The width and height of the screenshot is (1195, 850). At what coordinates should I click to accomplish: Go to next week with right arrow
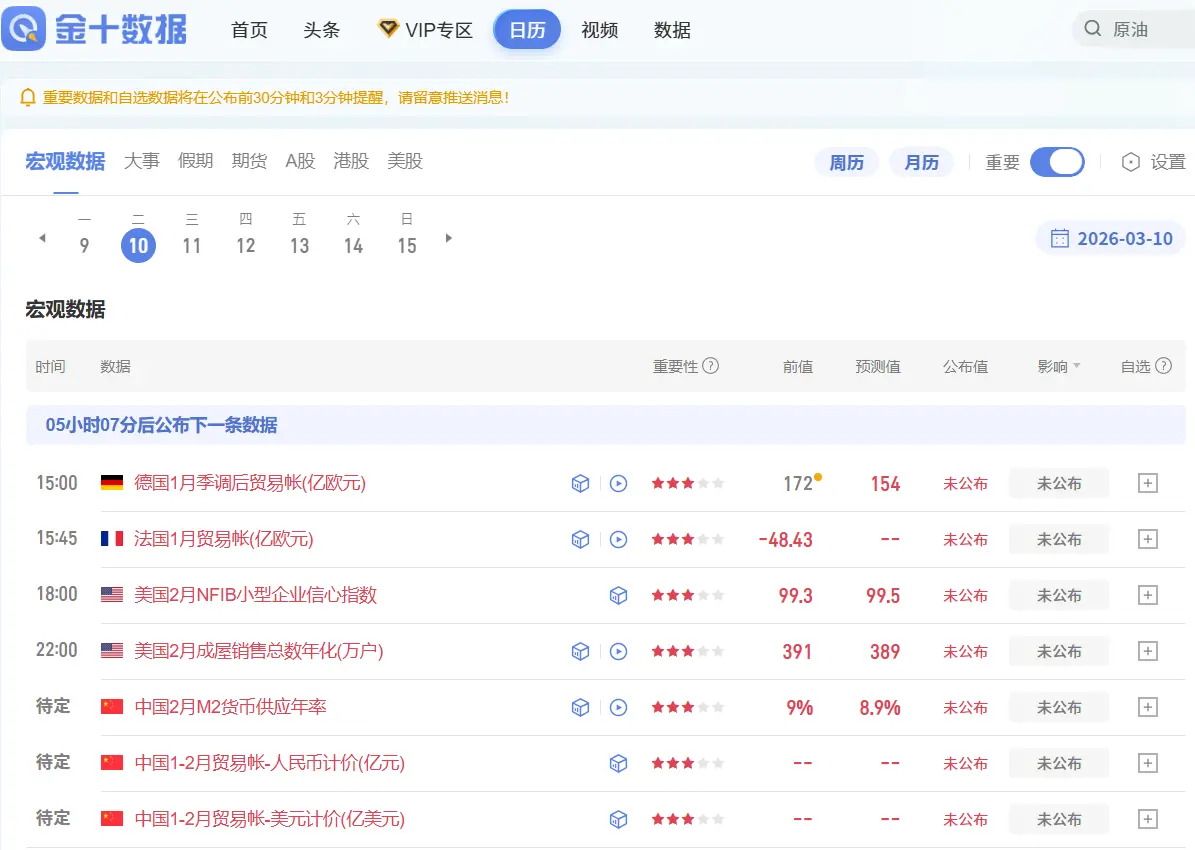pos(449,238)
